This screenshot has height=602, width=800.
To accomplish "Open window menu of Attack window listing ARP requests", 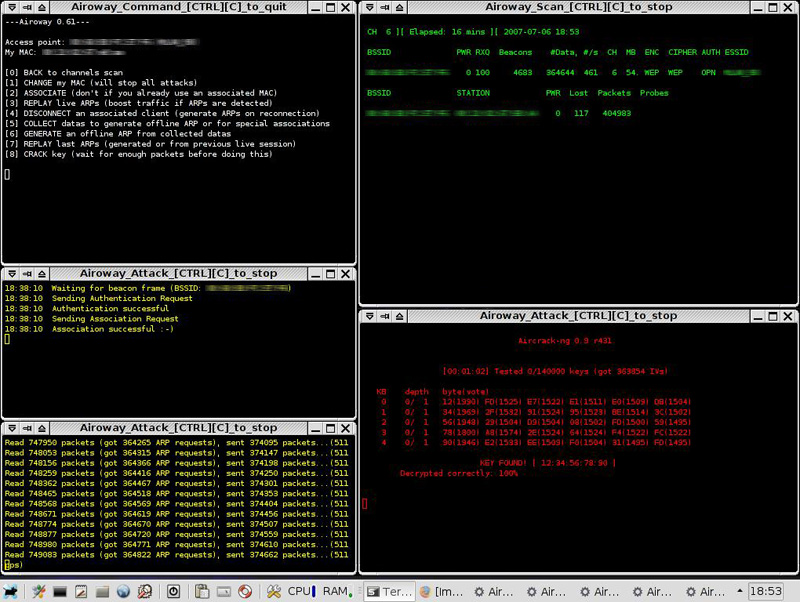I will pyautogui.click(x=12, y=428).
